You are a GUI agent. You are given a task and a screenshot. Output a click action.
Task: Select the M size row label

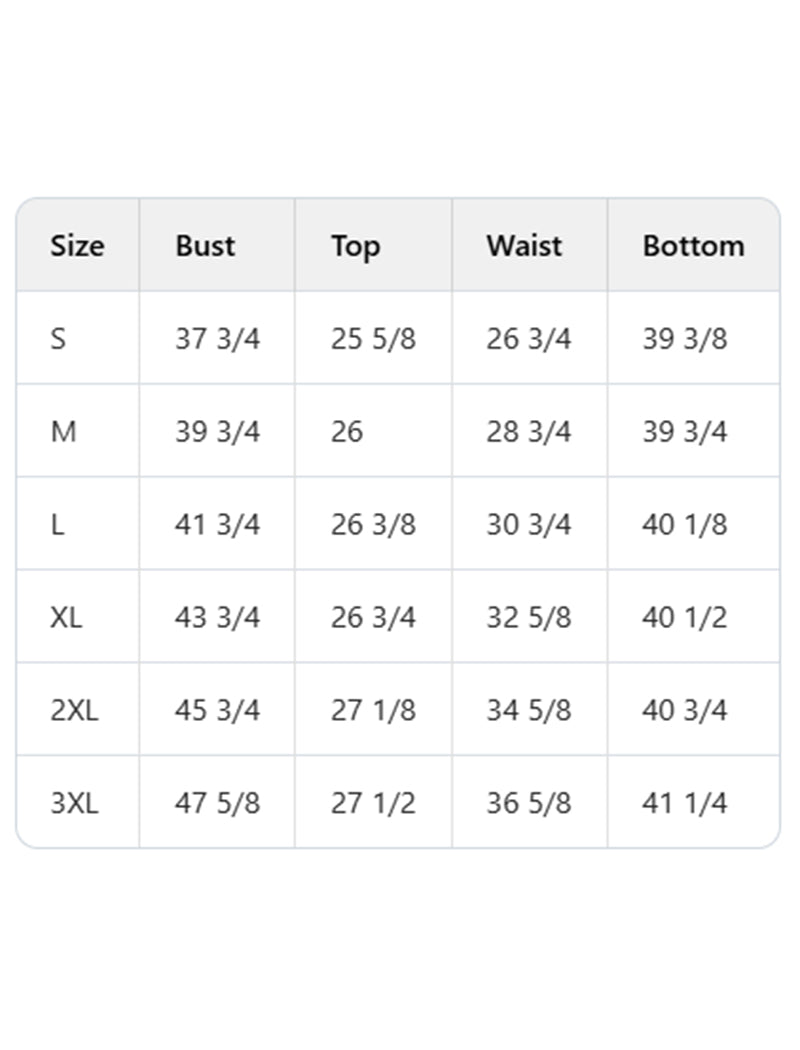(63, 432)
